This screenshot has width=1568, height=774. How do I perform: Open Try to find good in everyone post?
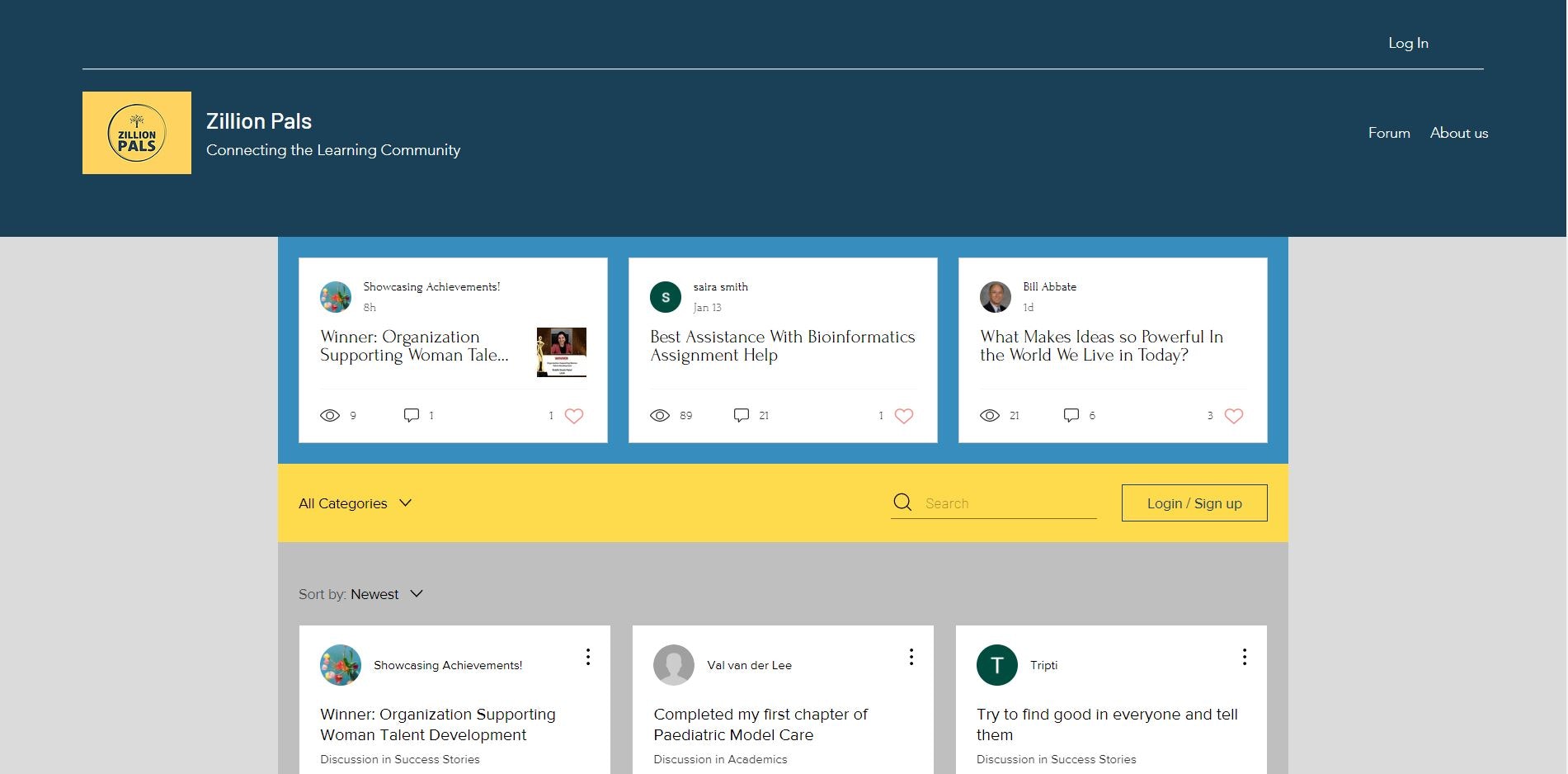1107,724
